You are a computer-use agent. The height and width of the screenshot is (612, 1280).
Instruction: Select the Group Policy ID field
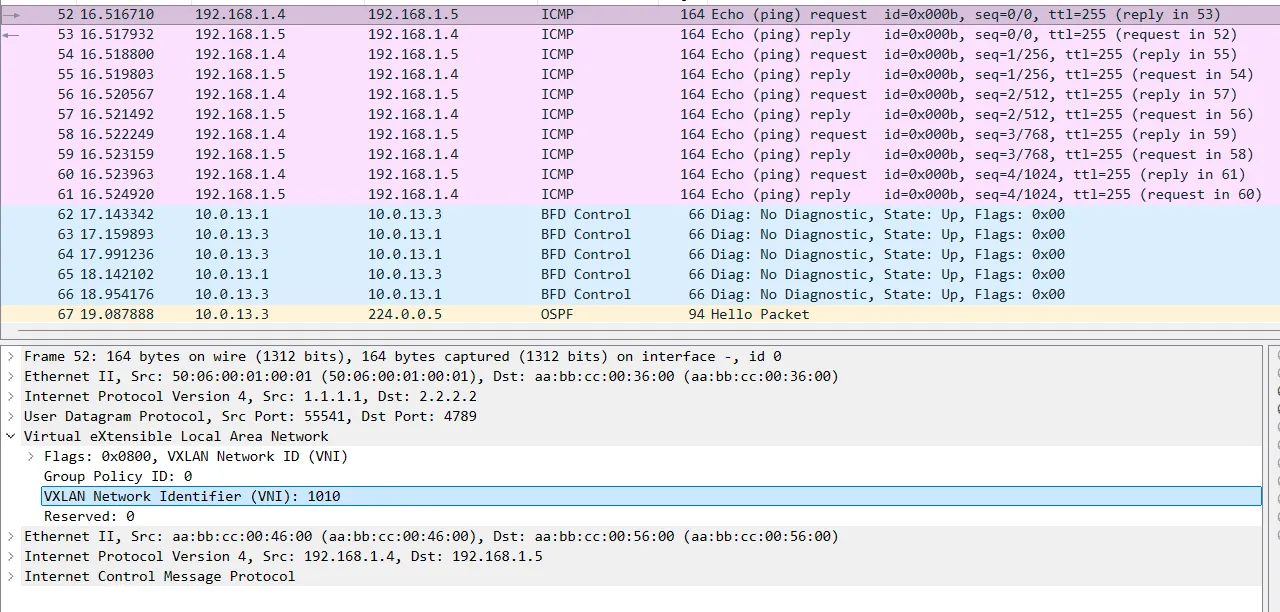click(x=117, y=477)
